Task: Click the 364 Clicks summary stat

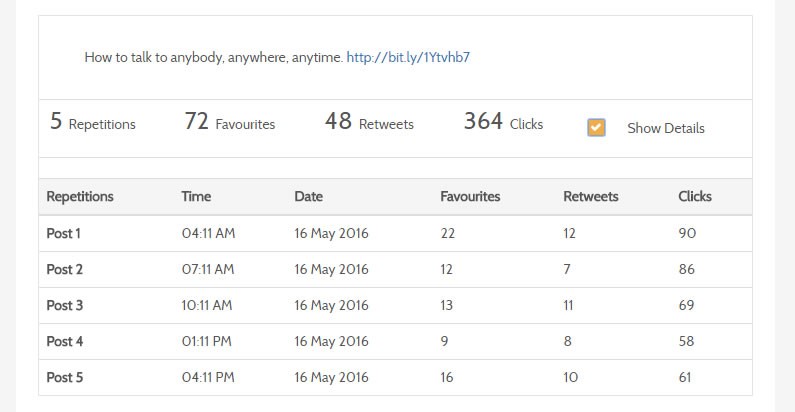Action: point(503,122)
